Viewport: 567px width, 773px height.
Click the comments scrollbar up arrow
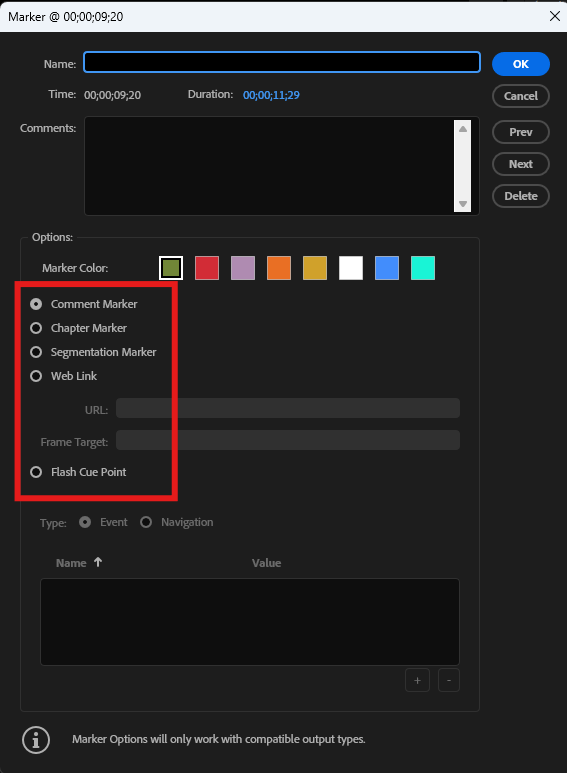[x=462, y=129]
